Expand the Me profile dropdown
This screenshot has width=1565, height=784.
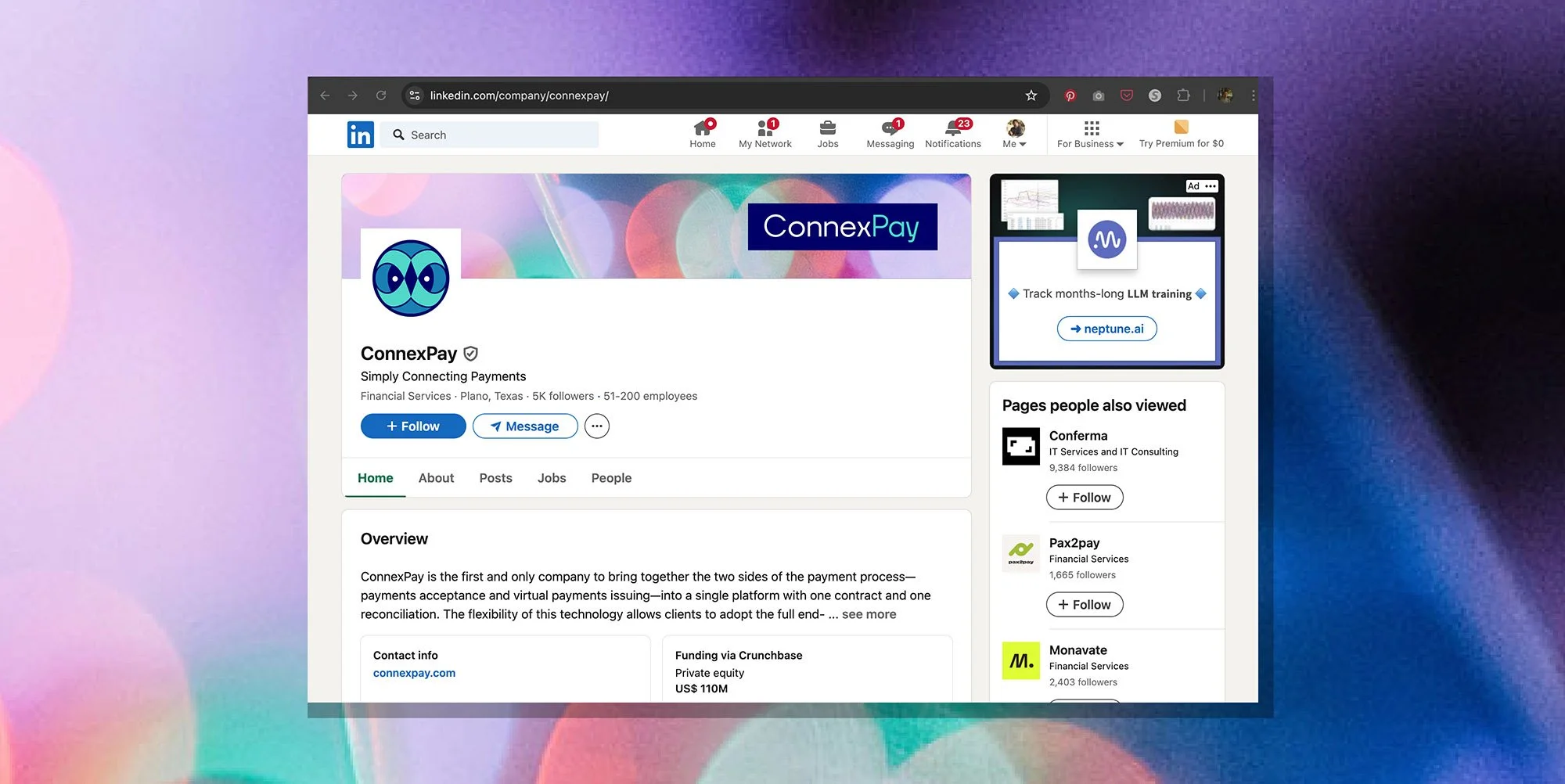1015,134
